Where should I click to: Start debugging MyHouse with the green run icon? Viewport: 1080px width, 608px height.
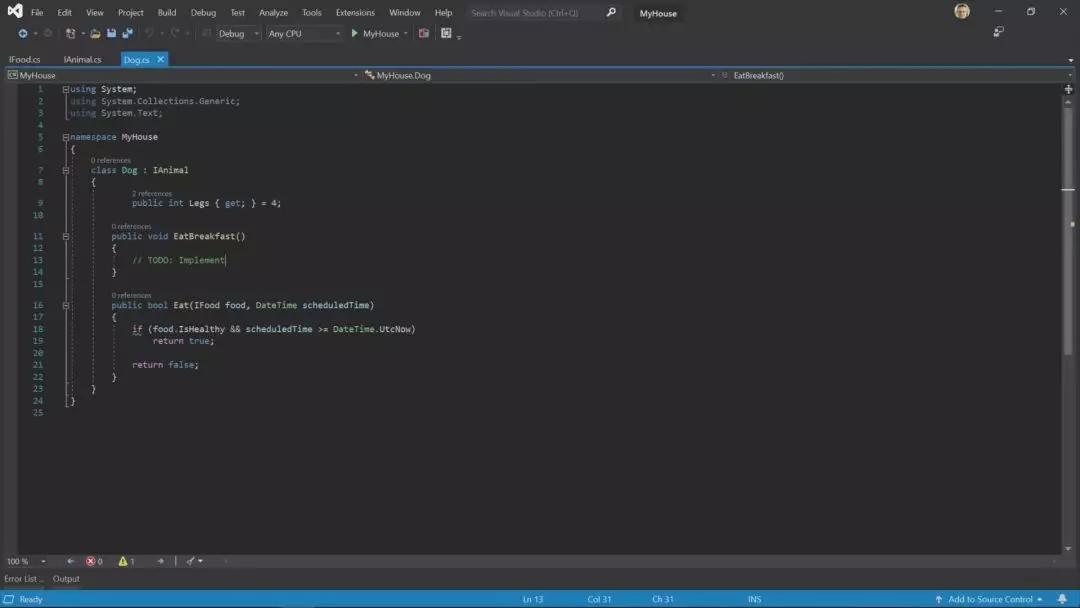(x=355, y=33)
